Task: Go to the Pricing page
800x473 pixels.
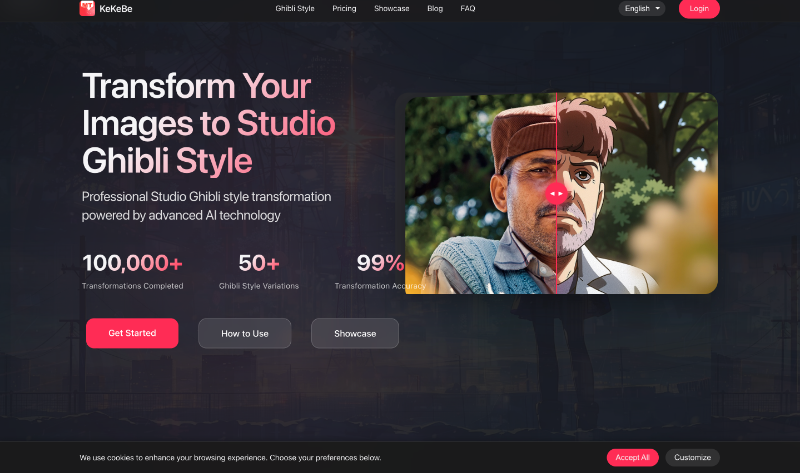Action: [344, 9]
